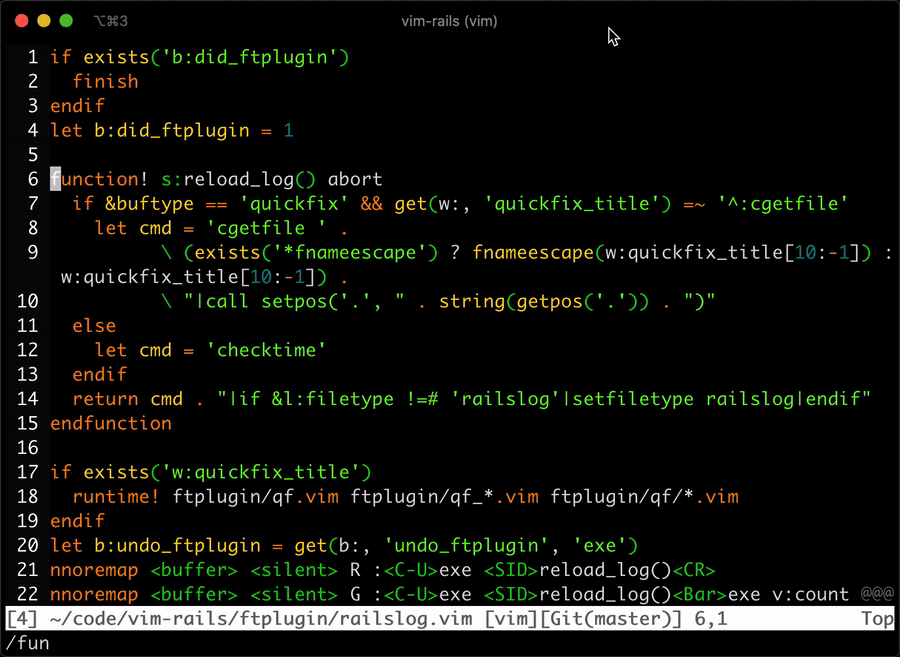Click 'else' on line 11
Image resolution: width=900 pixels, height=657 pixels.
tap(94, 326)
